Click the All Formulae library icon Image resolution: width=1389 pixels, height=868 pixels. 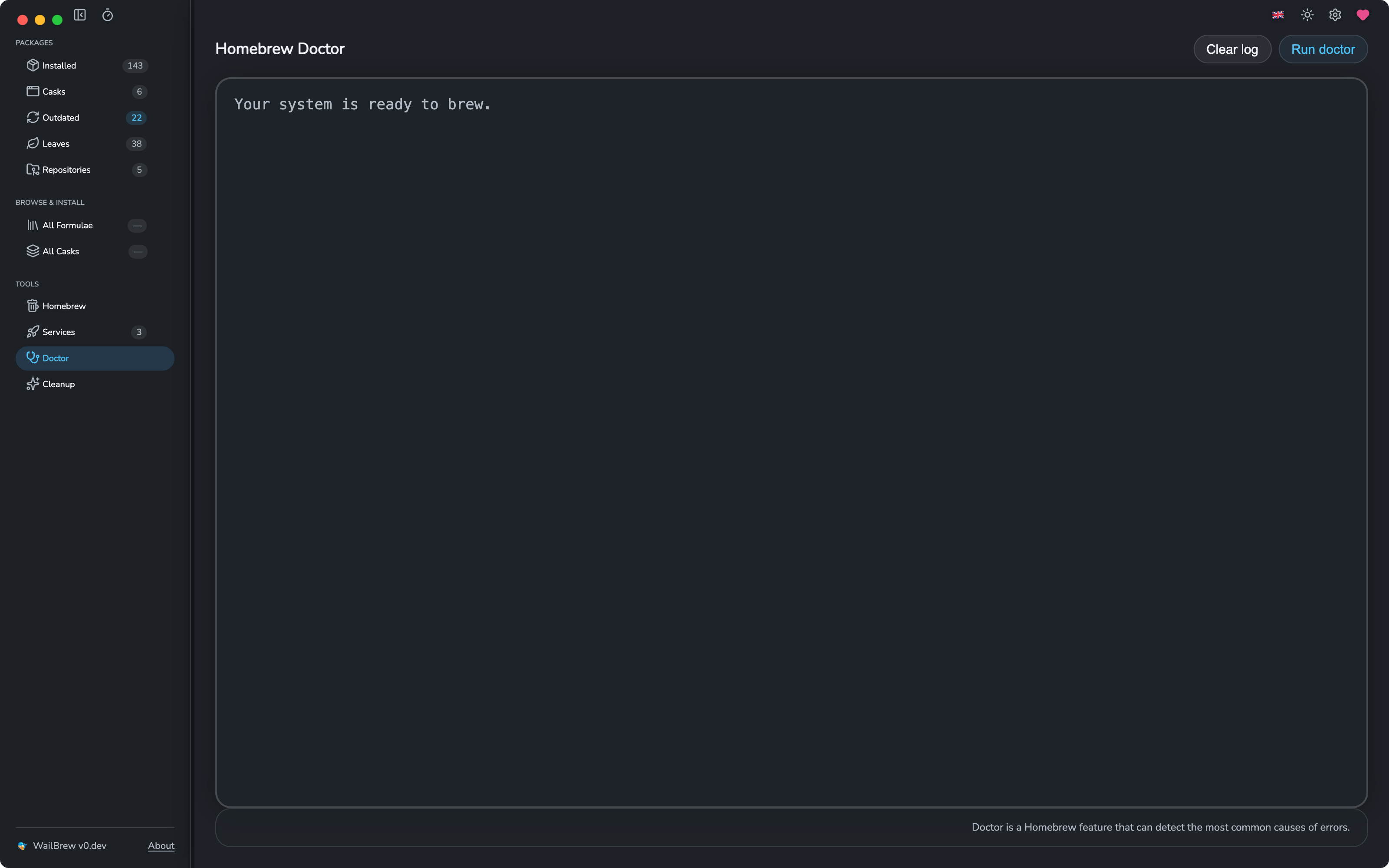click(33, 225)
